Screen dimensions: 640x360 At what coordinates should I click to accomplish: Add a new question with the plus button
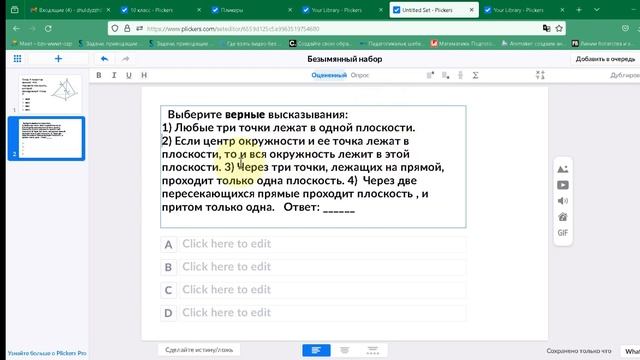click(x=58, y=59)
